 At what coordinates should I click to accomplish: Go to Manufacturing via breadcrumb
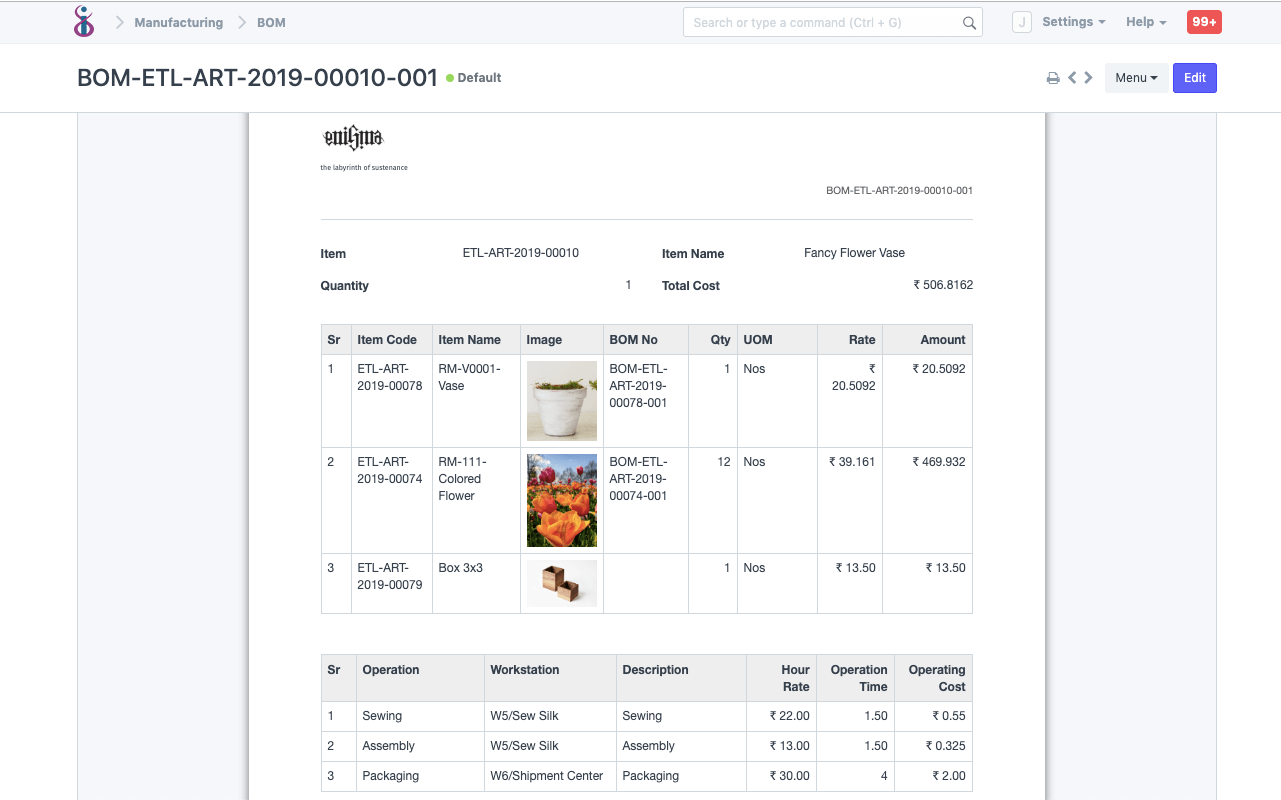(x=178, y=22)
